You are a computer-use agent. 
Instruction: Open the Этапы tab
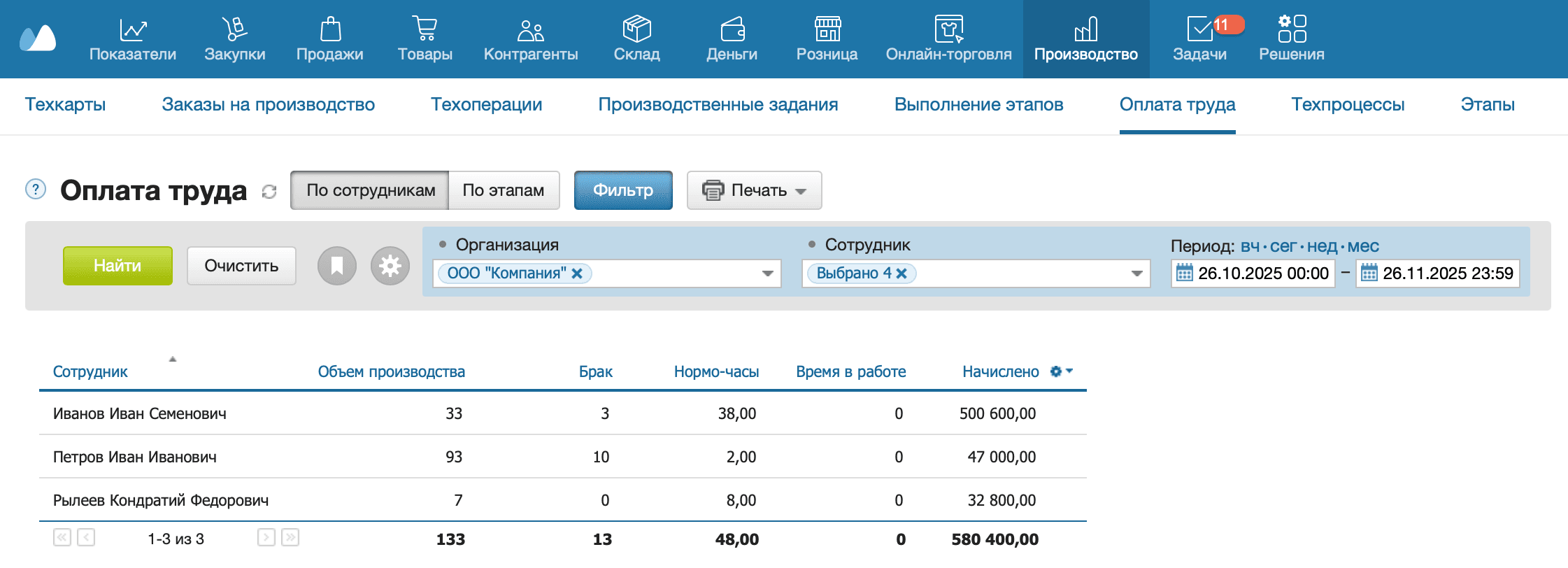pyautogui.click(x=1488, y=105)
